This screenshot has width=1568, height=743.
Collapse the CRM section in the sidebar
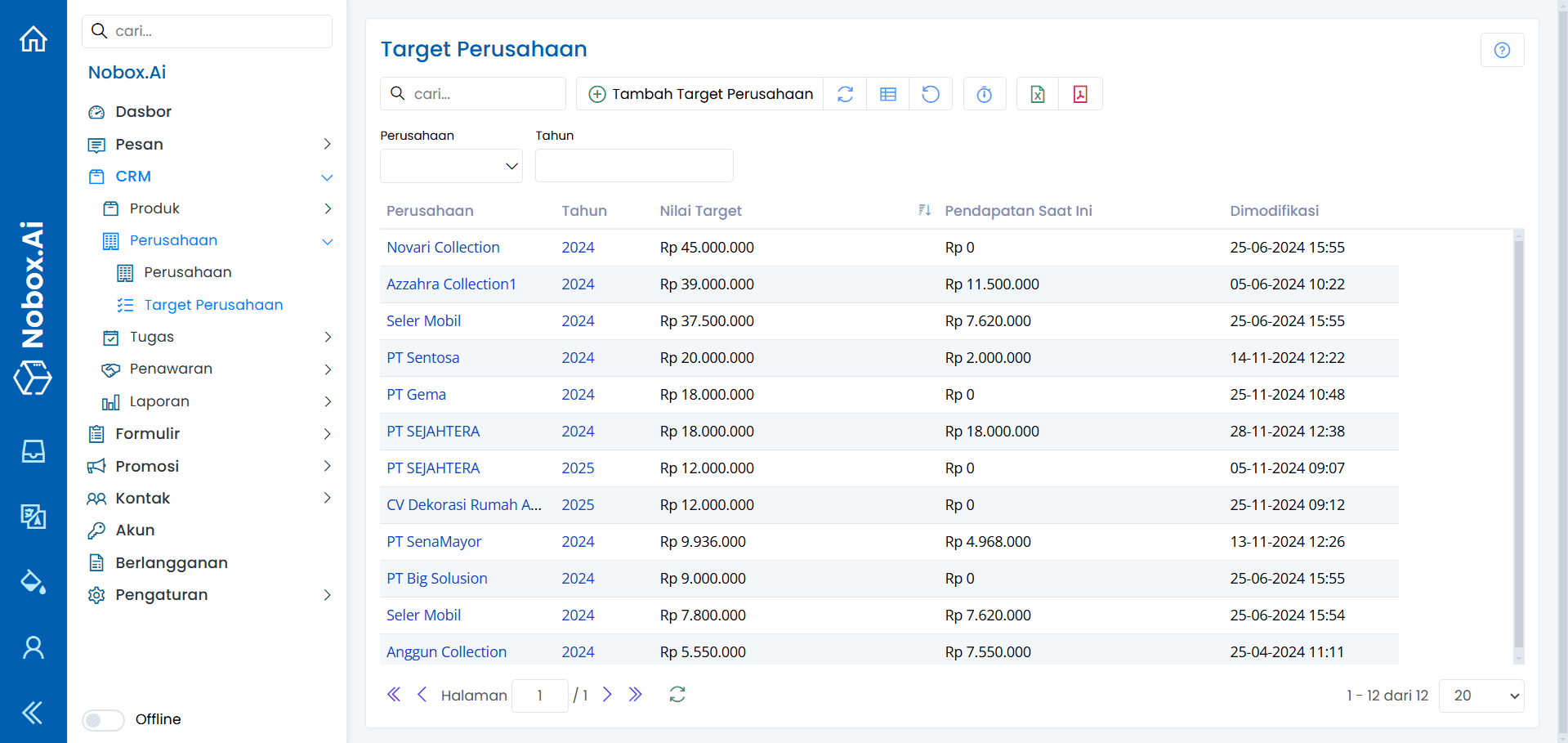click(327, 177)
